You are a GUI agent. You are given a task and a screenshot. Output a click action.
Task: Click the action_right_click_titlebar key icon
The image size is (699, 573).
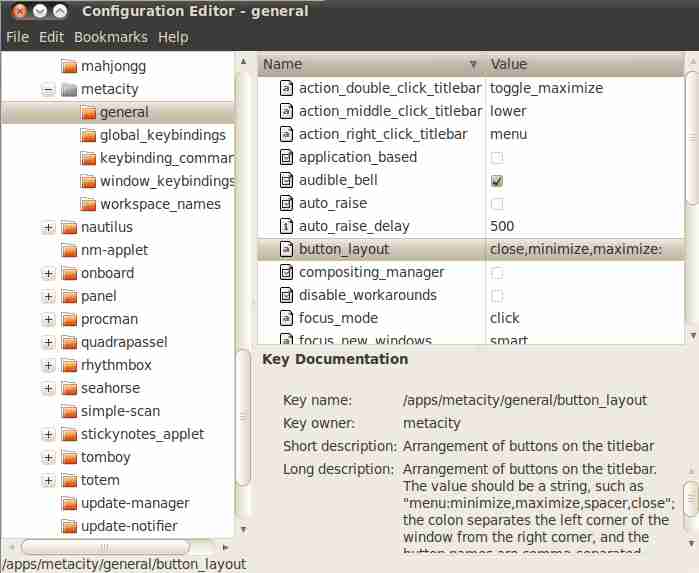pyautogui.click(x=286, y=134)
